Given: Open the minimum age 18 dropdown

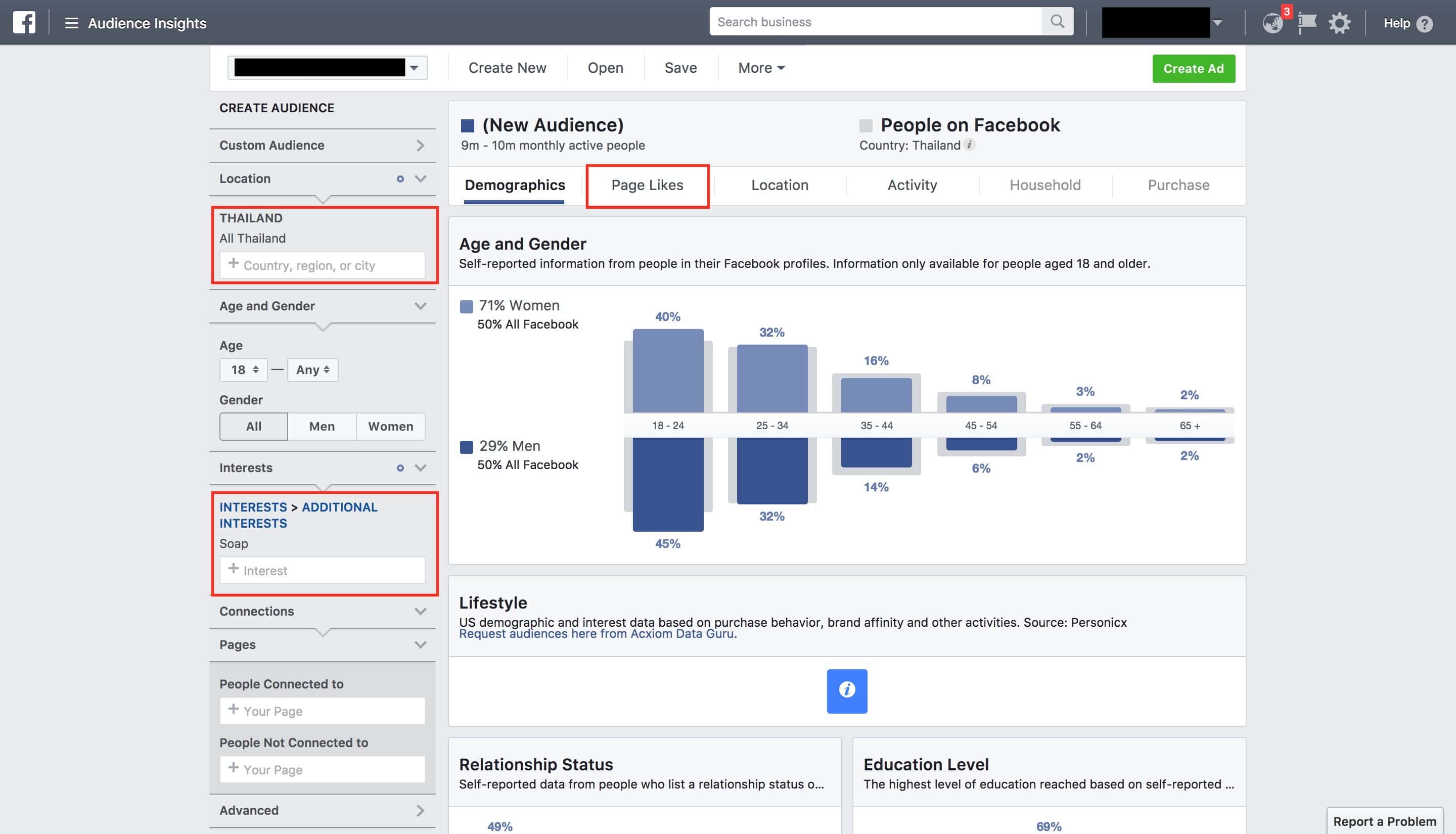Looking at the screenshot, I should point(244,369).
